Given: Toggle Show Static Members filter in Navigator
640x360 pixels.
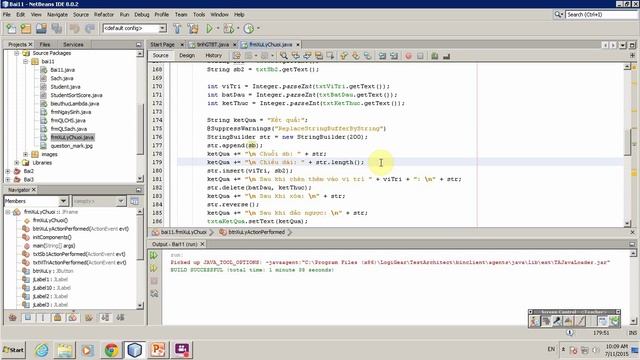Looking at the screenshot, I should click(x=43, y=318).
